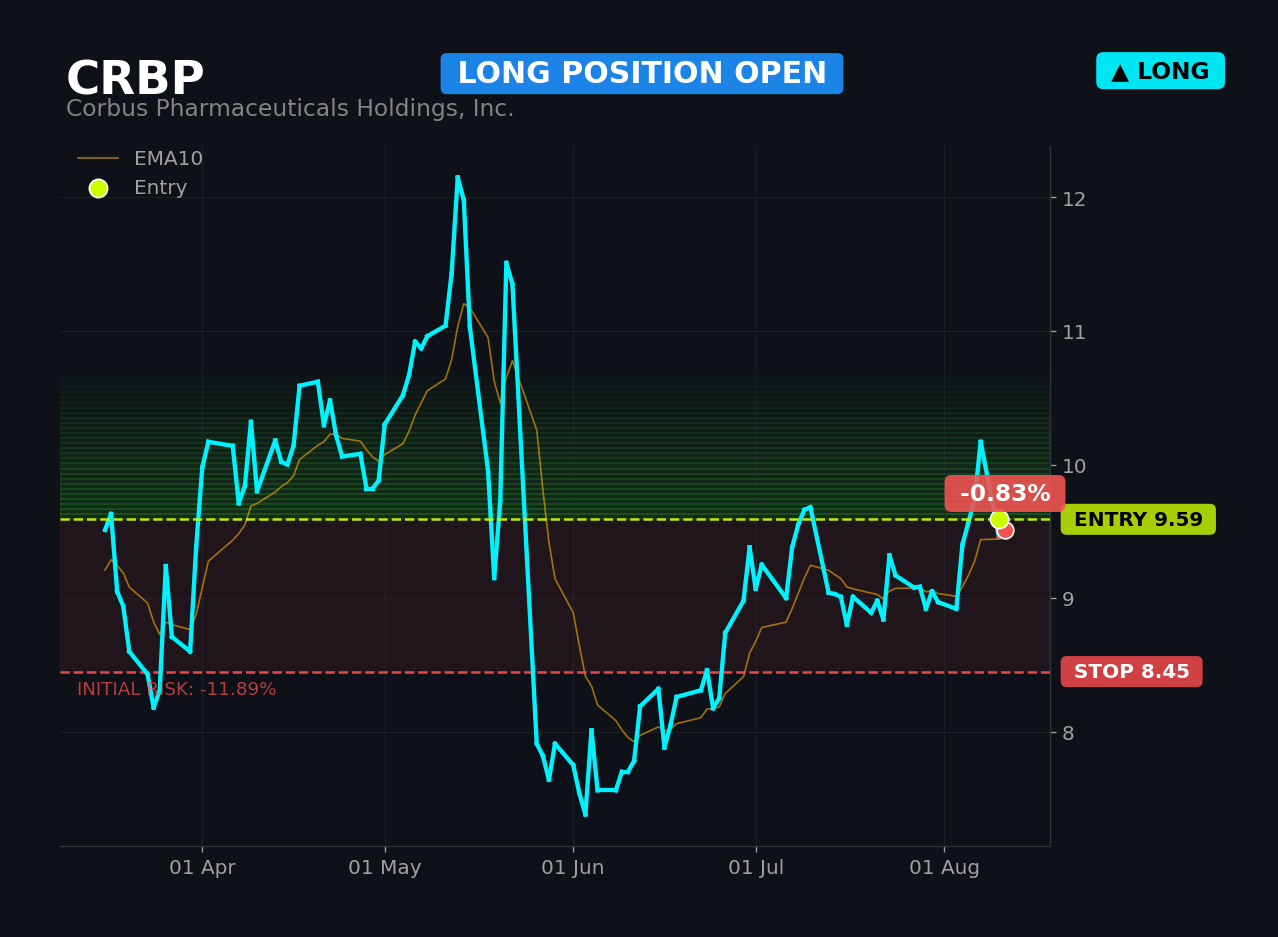Click the 11 price axis tick
1278x937 pixels.
coord(1074,332)
